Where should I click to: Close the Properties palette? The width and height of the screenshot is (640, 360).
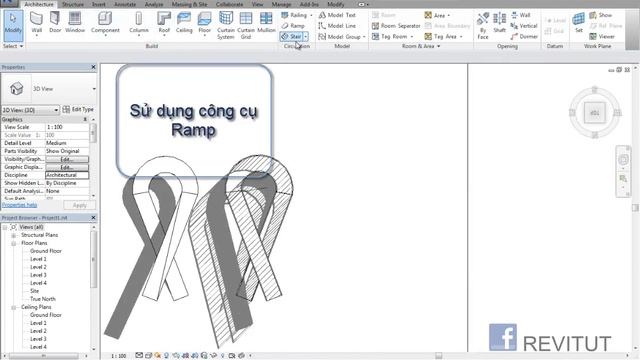(93, 67)
